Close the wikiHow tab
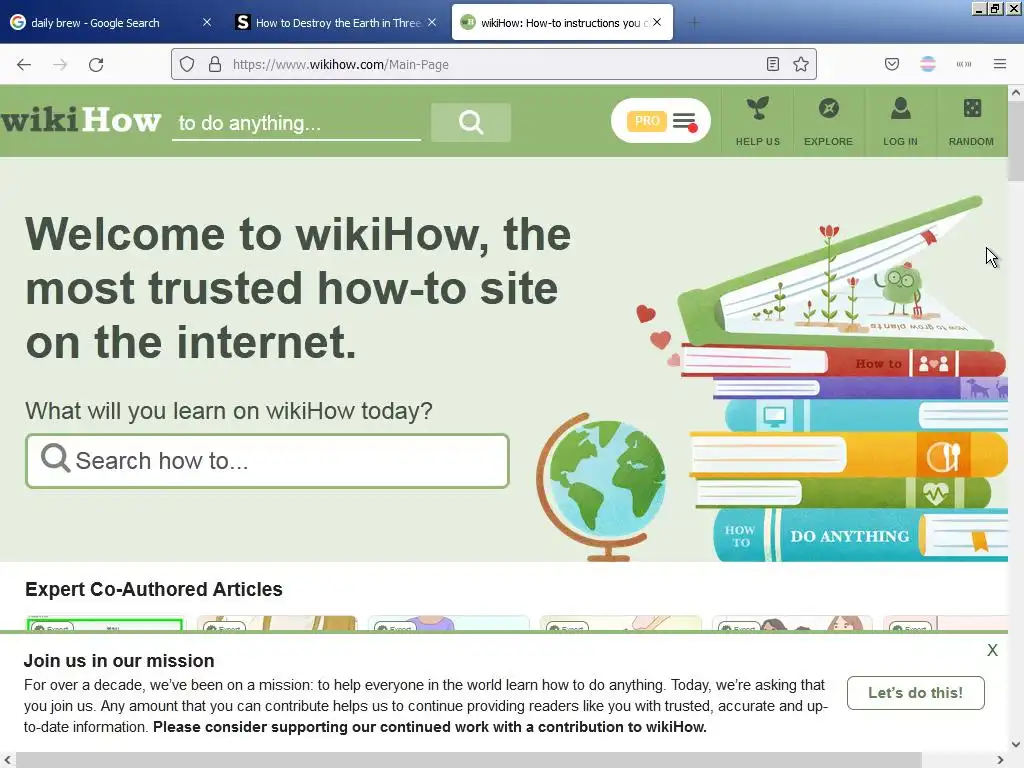 (657, 22)
